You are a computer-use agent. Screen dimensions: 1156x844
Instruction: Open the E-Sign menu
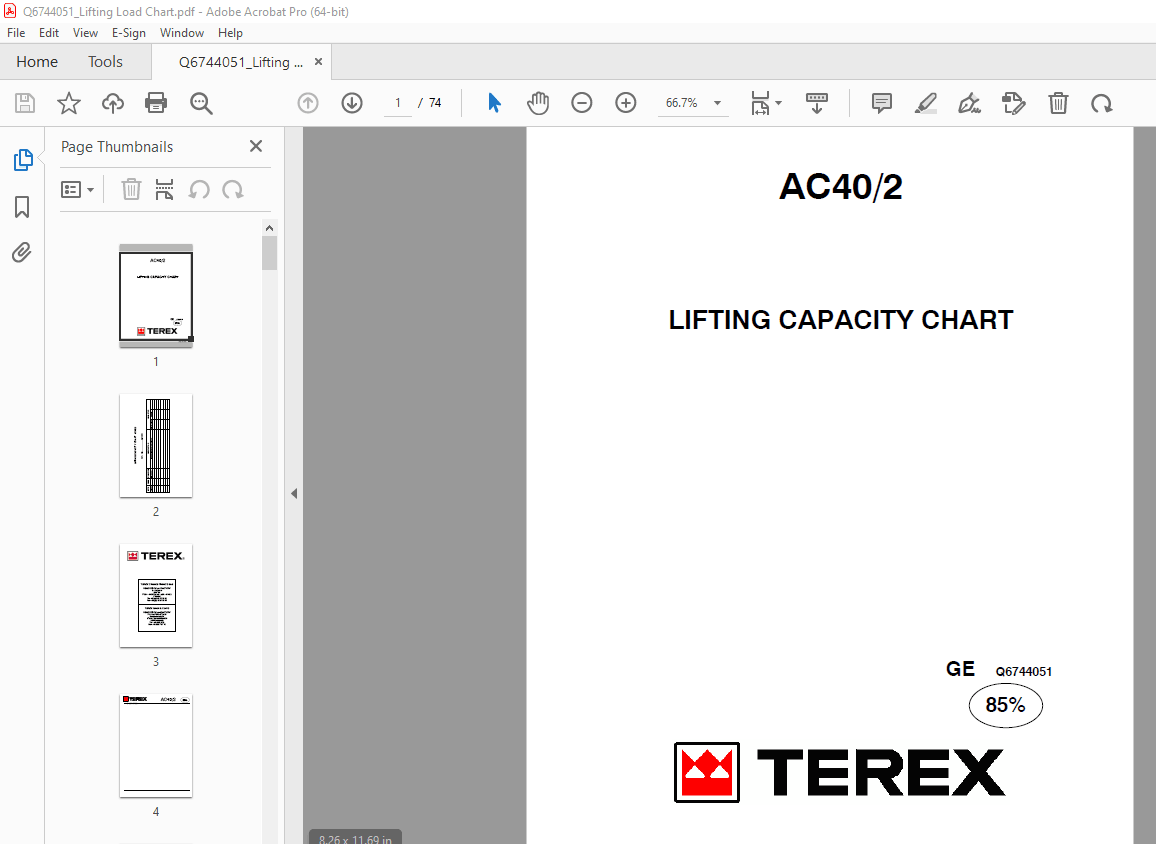pos(129,32)
